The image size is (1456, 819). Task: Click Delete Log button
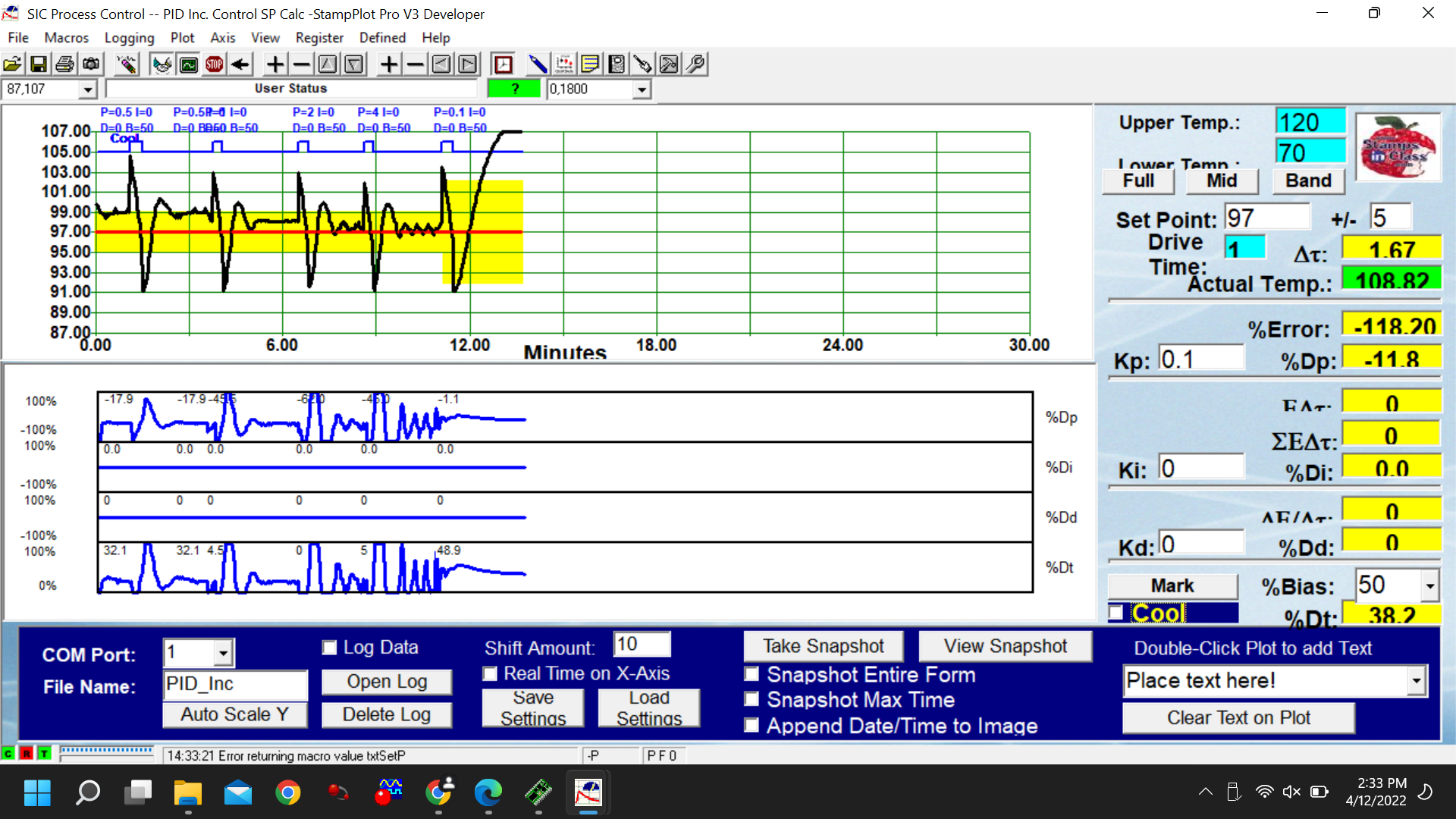[x=386, y=714]
